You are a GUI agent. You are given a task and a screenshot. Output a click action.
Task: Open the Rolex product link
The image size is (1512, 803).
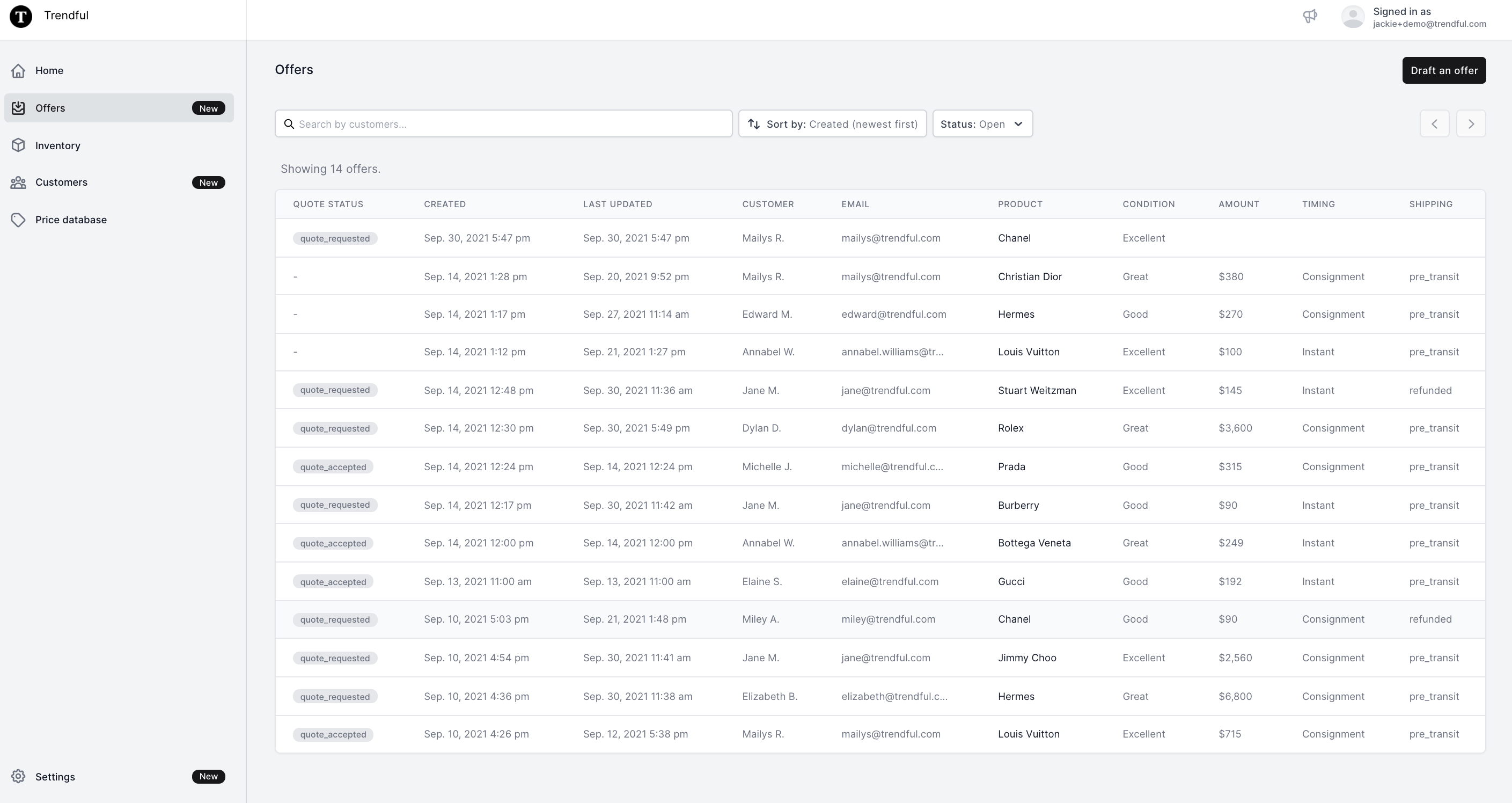(1010, 428)
